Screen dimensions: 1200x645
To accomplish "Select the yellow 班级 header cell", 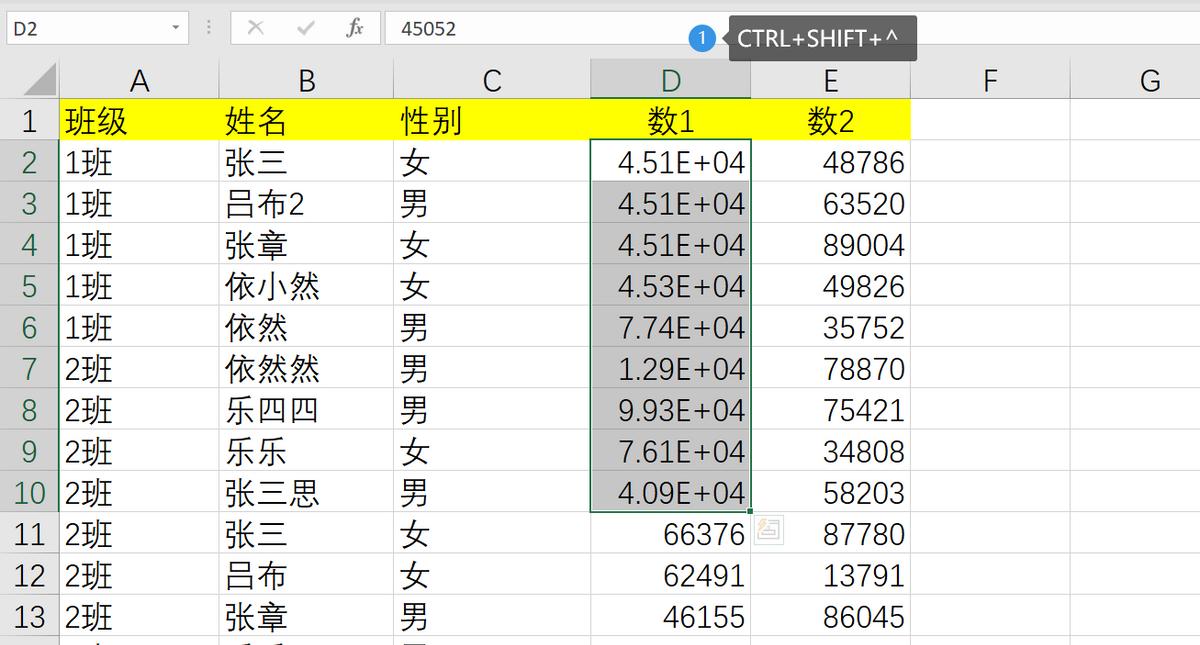I will [139, 119].
